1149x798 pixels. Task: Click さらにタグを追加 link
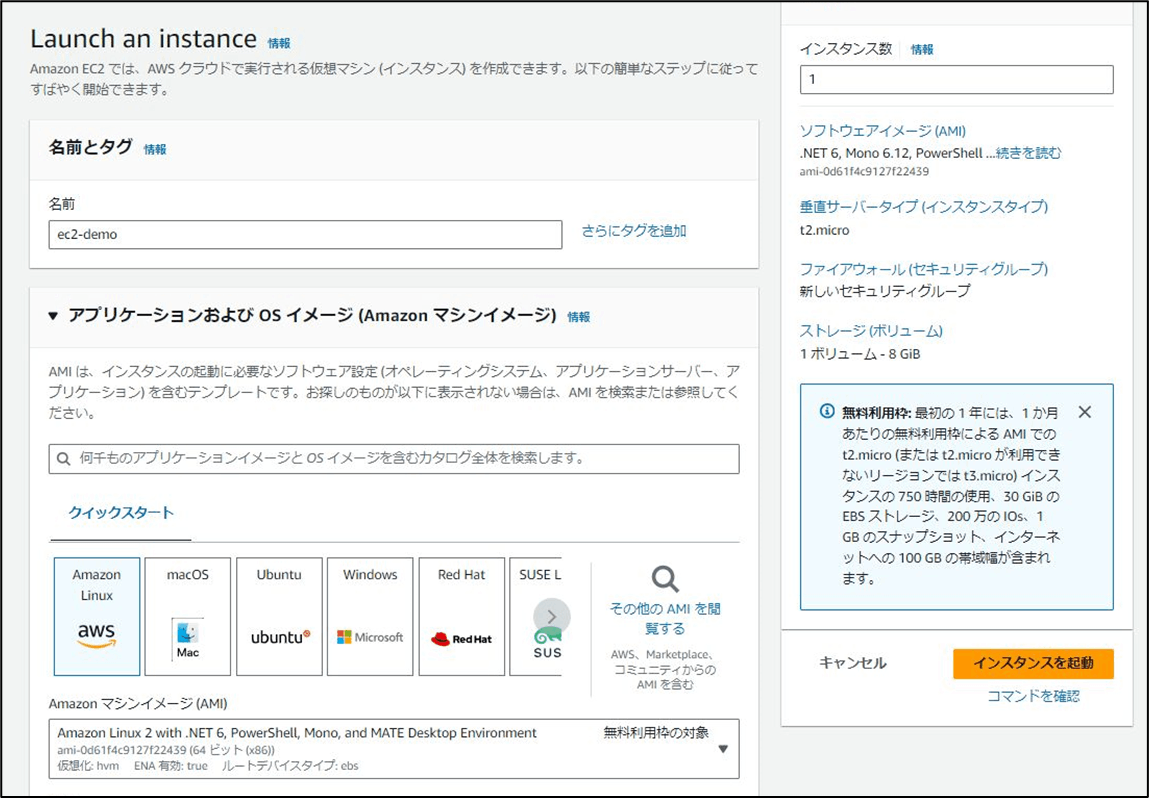634,232
